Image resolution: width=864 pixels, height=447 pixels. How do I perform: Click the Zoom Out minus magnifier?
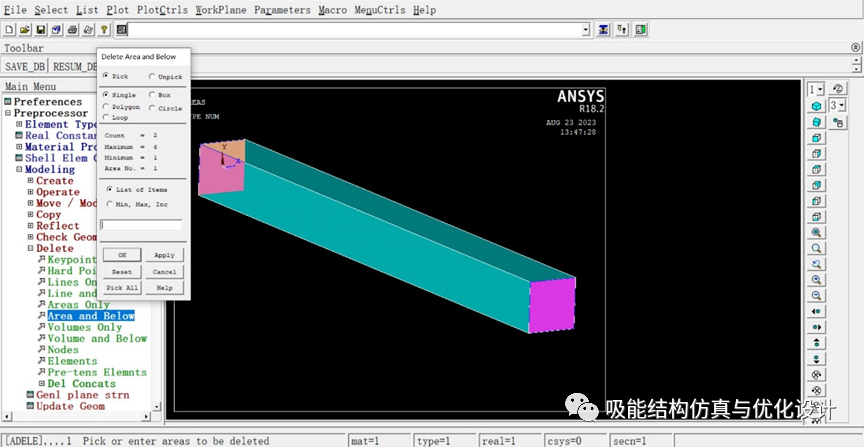click(817, 296)
